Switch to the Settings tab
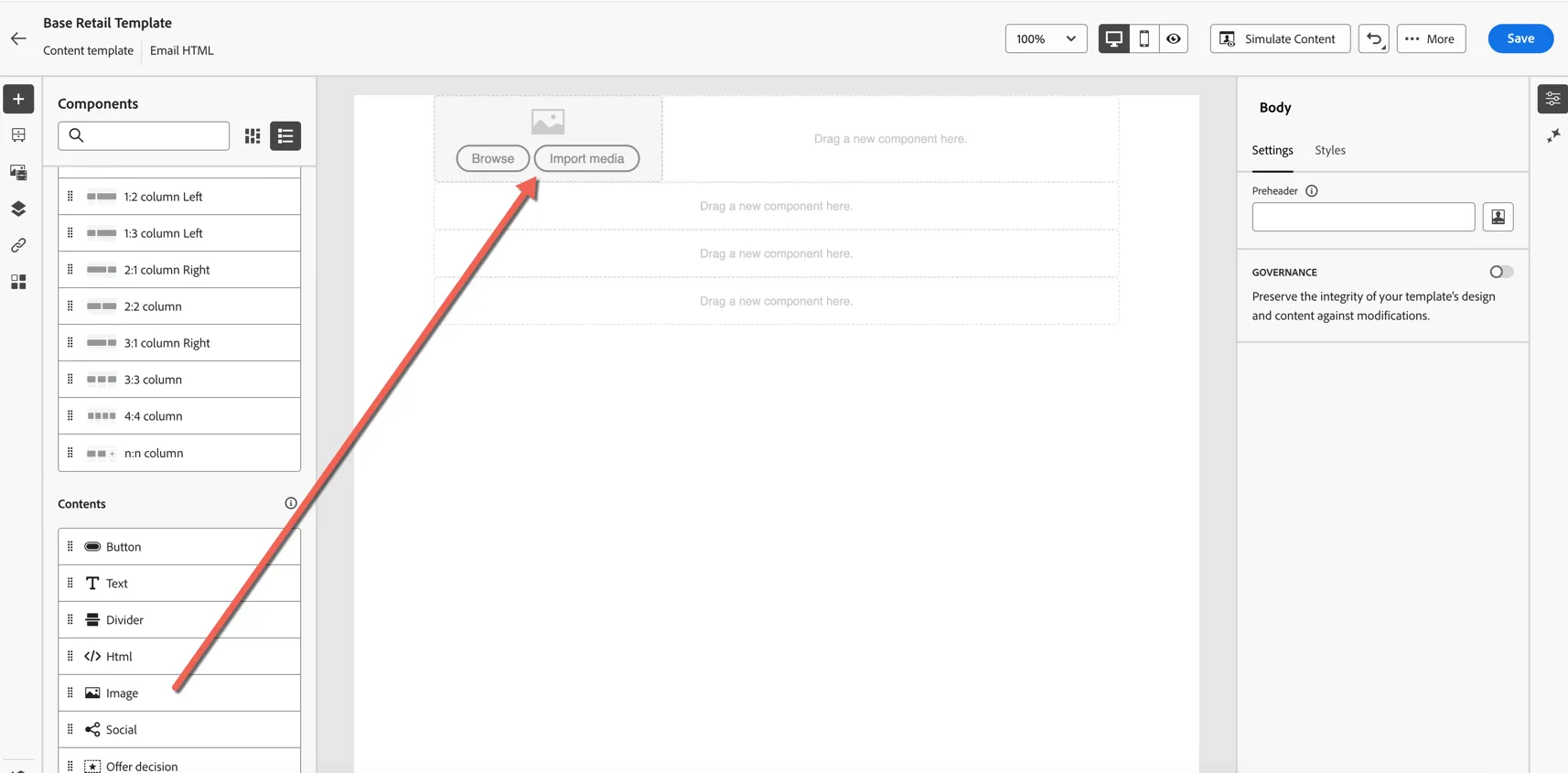The height and width of the screenshot is (773, 1568). [1272, 150]
